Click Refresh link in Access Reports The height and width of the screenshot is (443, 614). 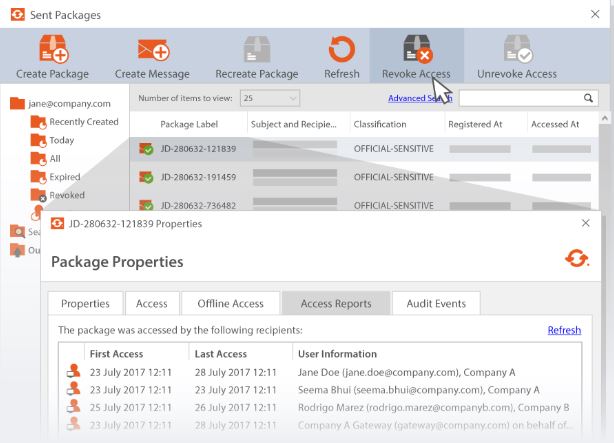tap(564, 330)
